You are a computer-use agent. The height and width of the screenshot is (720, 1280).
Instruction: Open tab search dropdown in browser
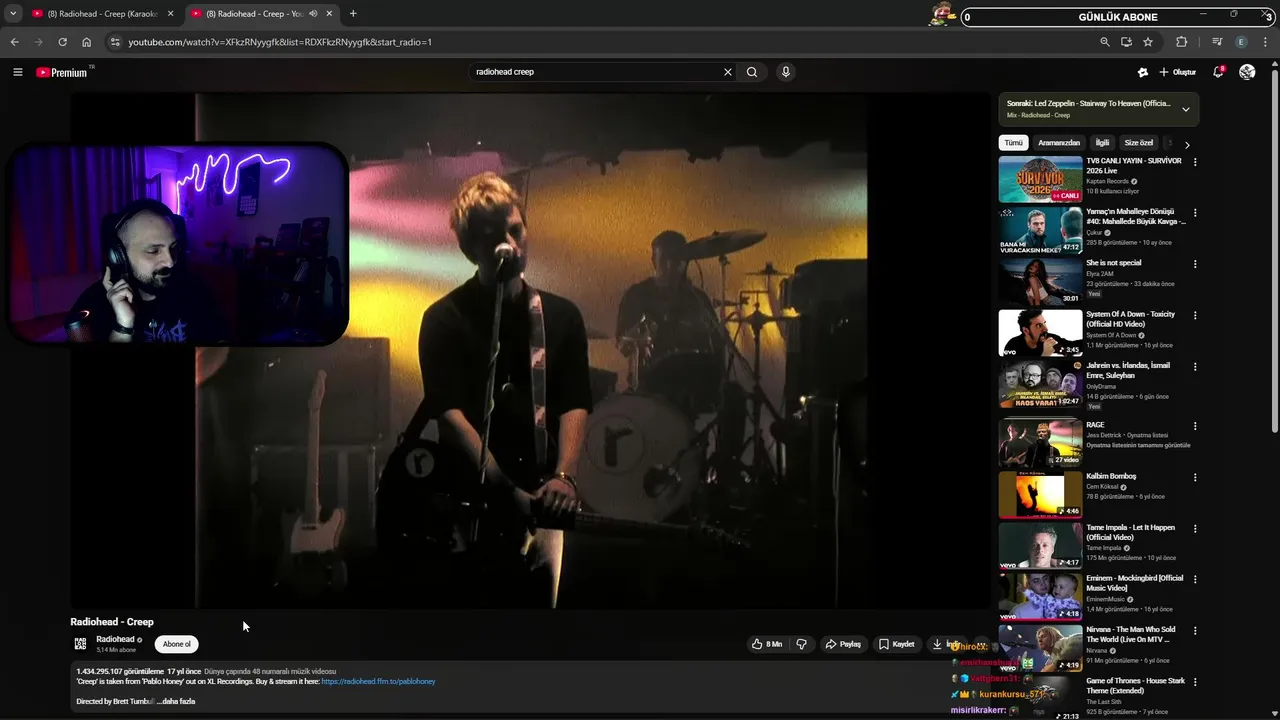tap(13, 14)
